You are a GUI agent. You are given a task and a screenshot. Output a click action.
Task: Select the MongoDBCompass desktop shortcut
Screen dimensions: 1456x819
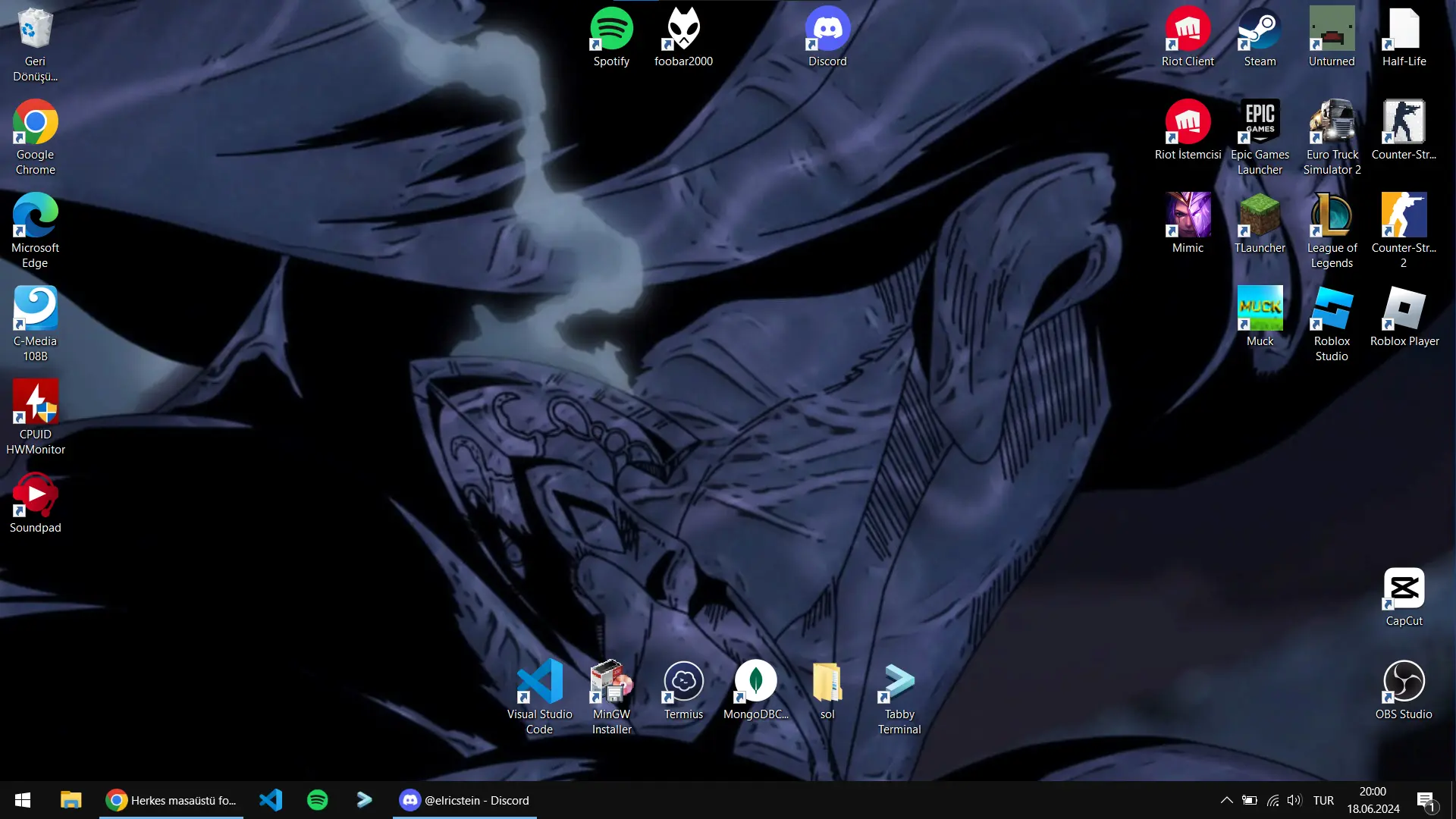tap(755, 689)
